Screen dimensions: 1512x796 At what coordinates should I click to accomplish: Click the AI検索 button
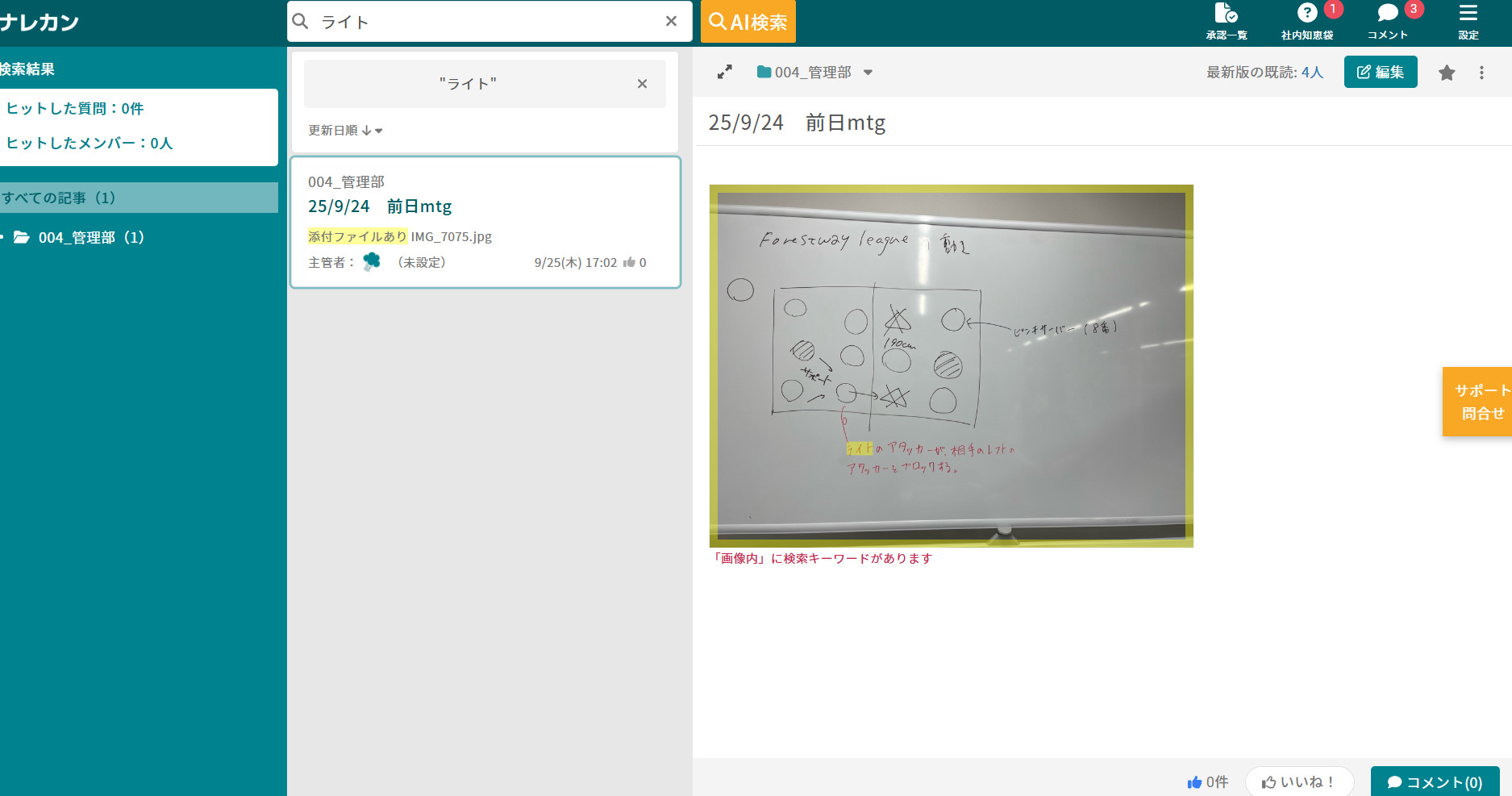click(748, 22)
